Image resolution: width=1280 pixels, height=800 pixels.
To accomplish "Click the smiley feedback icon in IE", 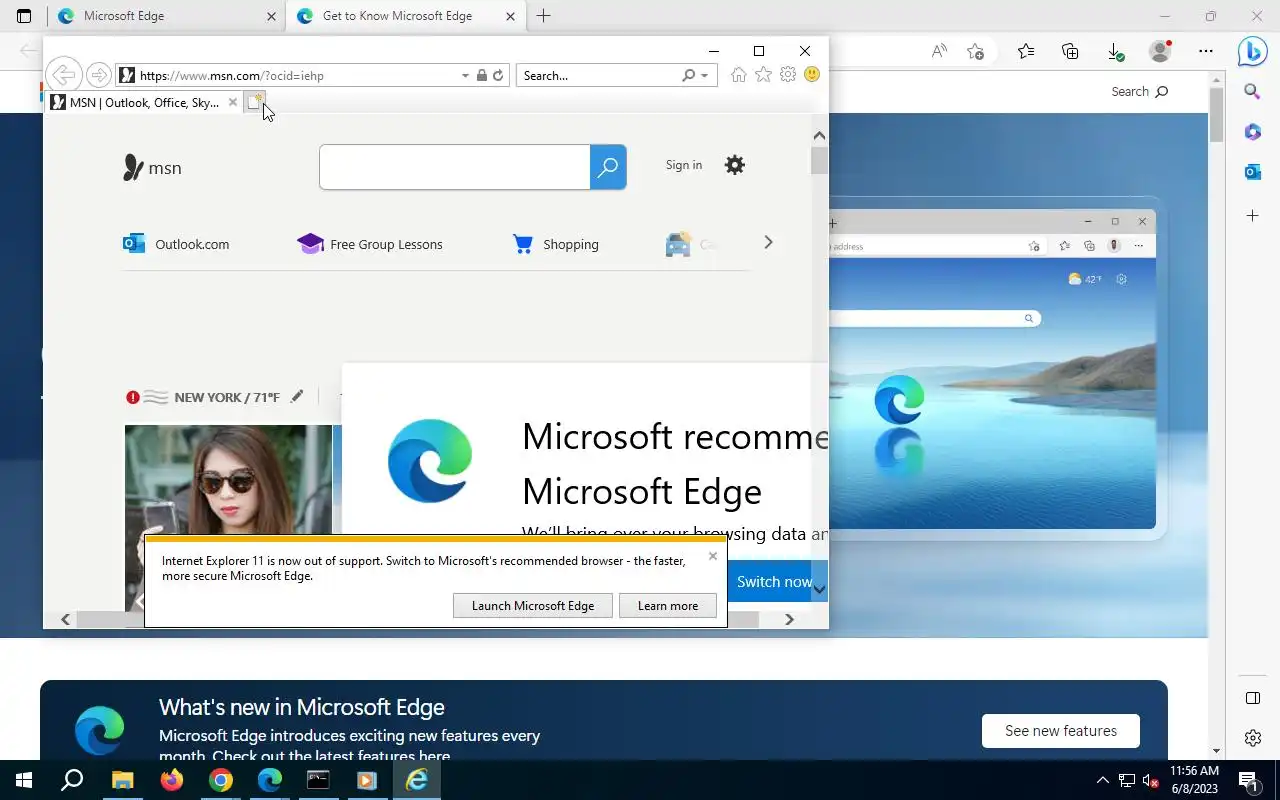I will (812, 75).
